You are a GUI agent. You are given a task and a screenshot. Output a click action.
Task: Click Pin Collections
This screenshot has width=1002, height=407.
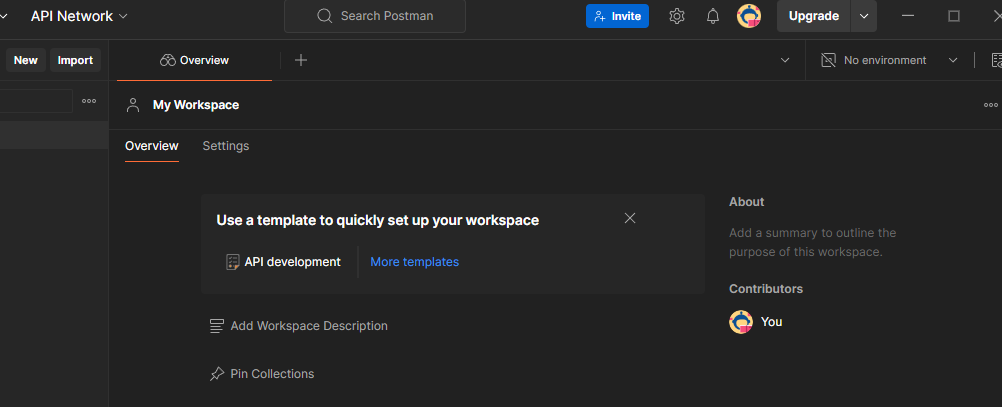pos(262,374)
